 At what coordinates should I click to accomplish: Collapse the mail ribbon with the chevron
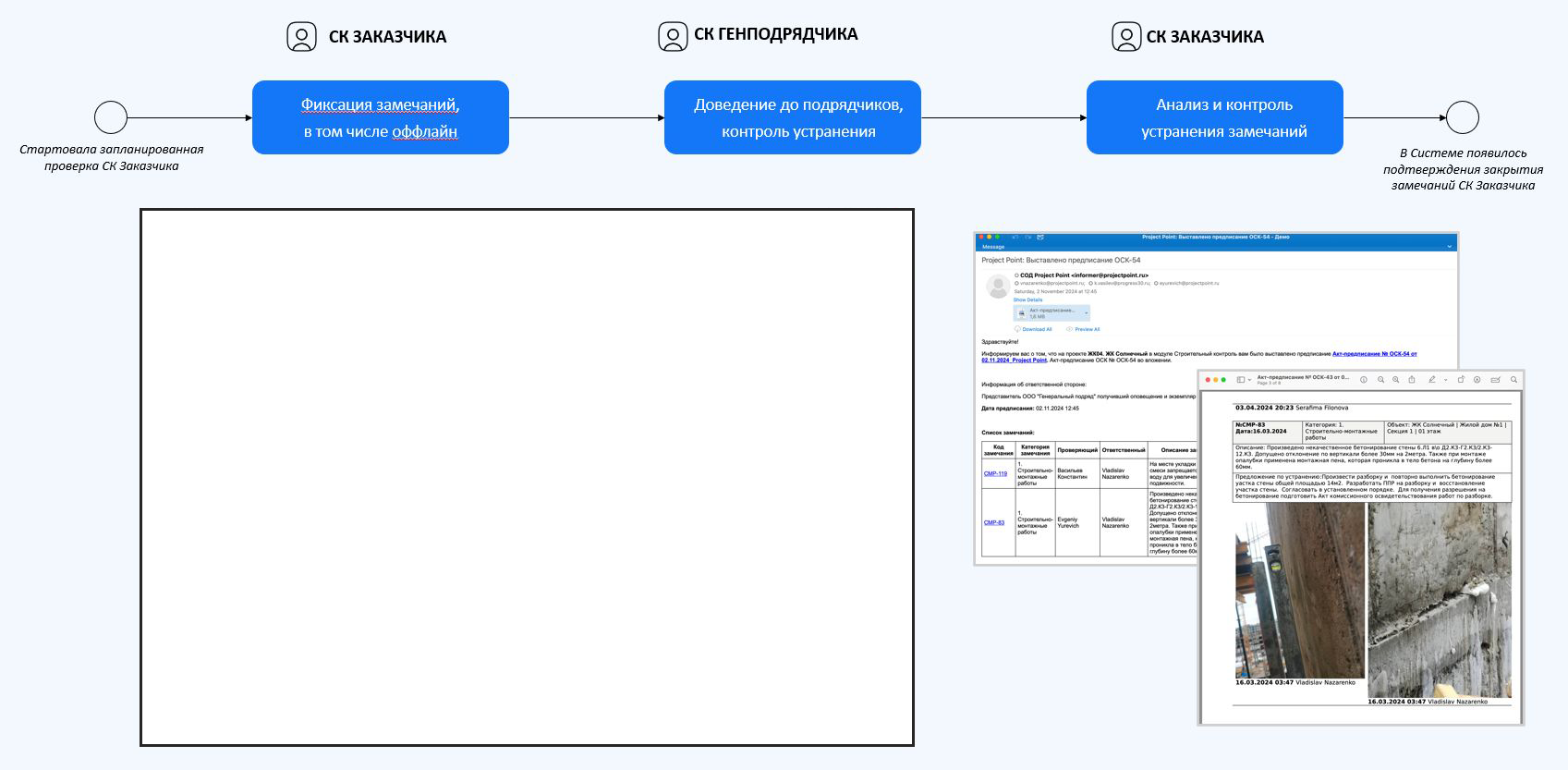click(x=1450, y=247)
